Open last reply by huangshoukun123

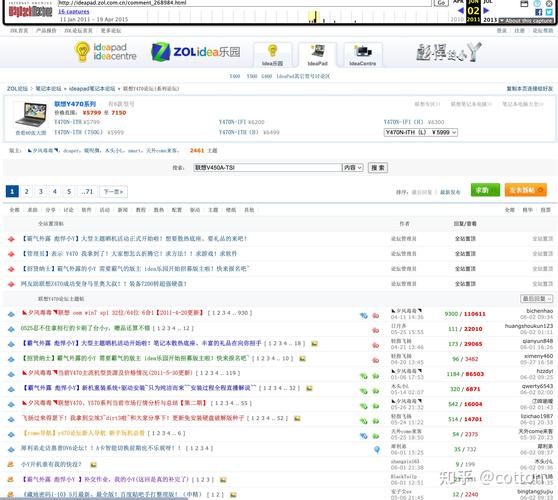pyautogui.click(x=529, y=326)
